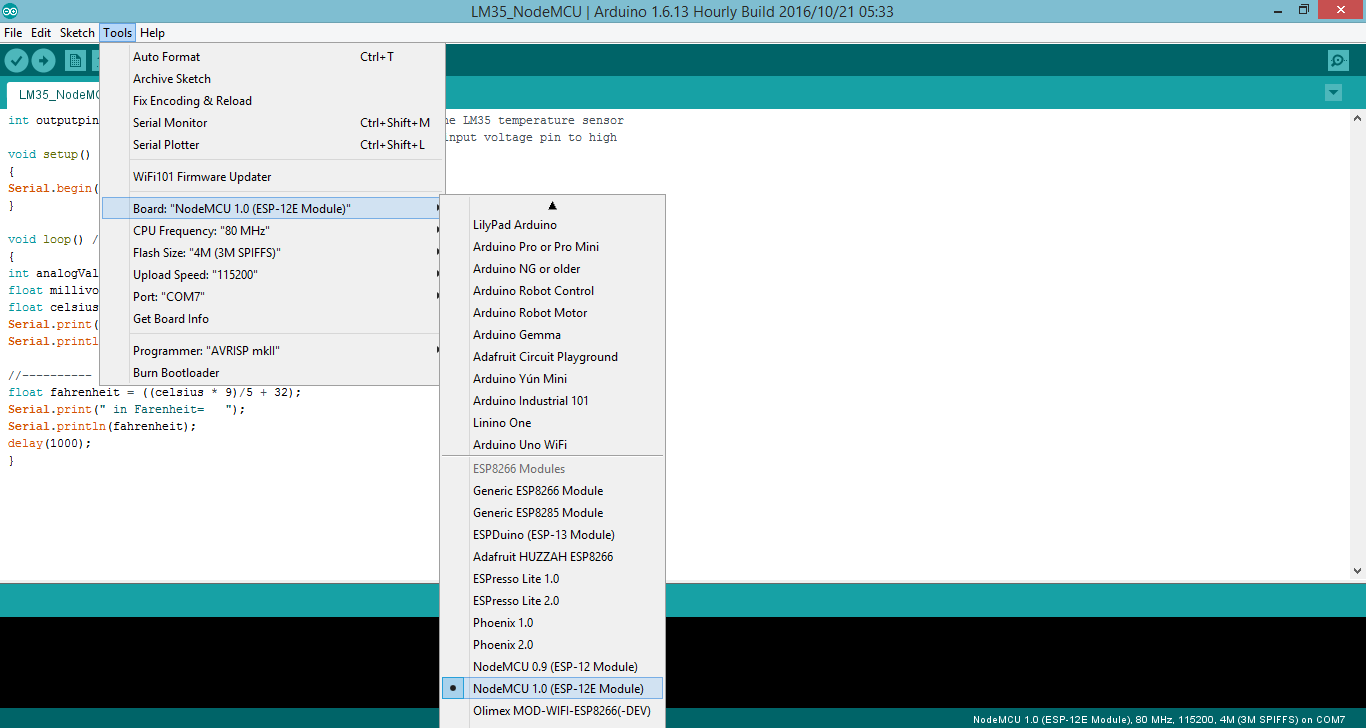Open Serial Monitor from Tools menu
Image resolution: width=1366 pixels, height=728 pixels.
[273, 123]
